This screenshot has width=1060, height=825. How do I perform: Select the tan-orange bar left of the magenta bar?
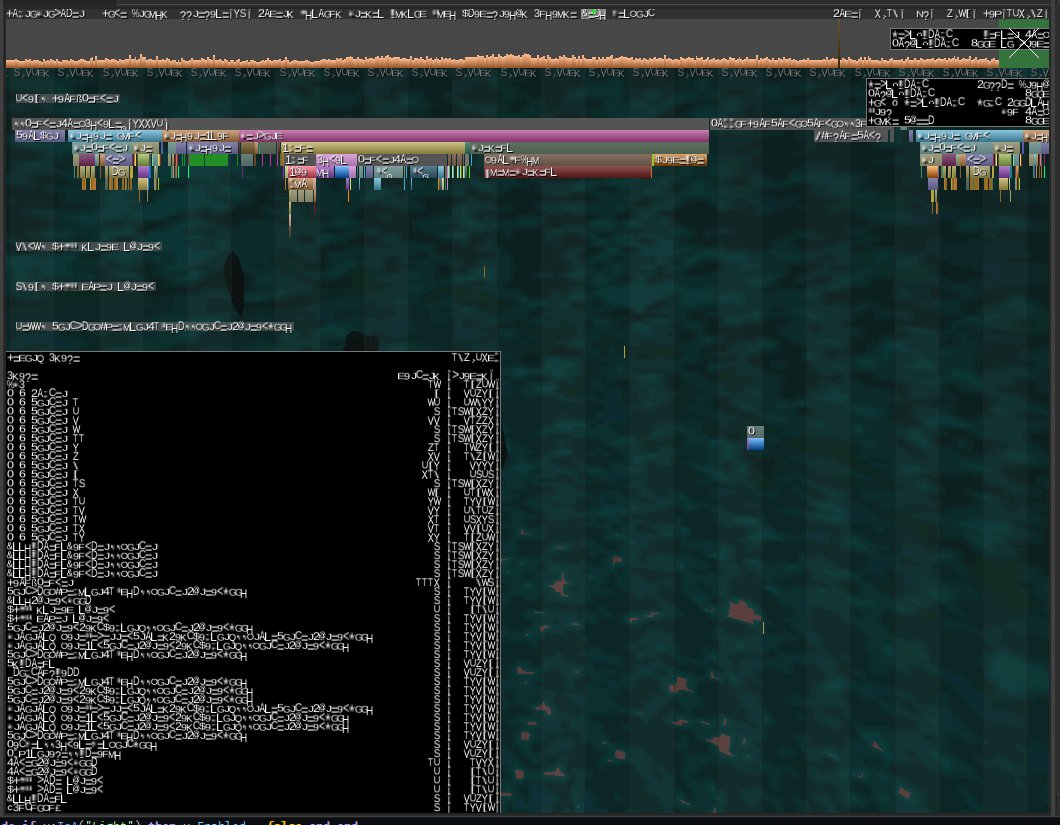tap(201, 137)
